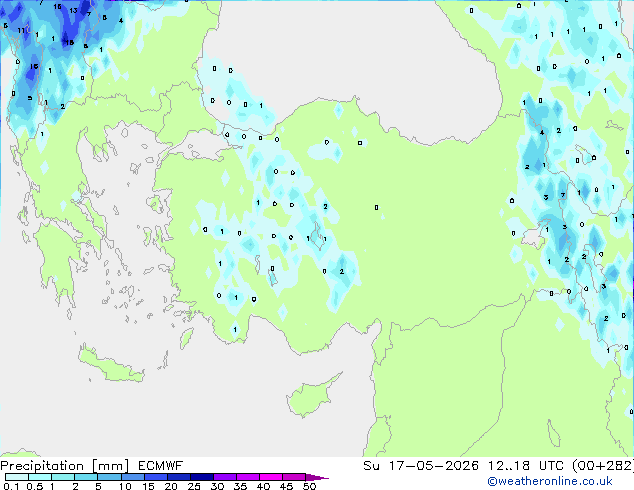Click the '45' legend scale label
634x490 pixels.
tap(286, 486)
